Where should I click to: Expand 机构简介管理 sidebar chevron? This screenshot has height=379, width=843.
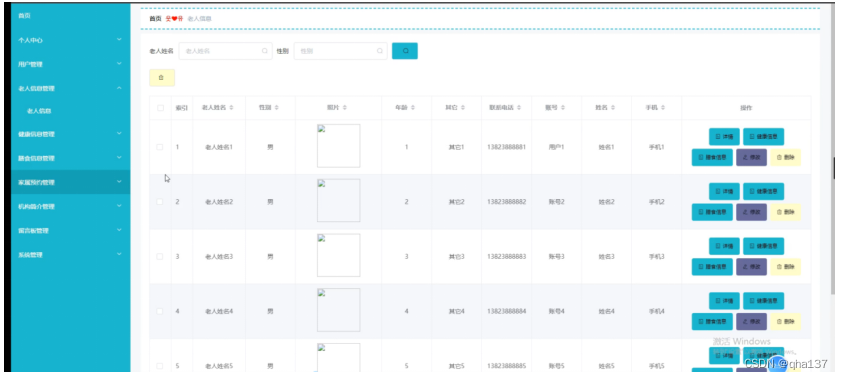119,206
